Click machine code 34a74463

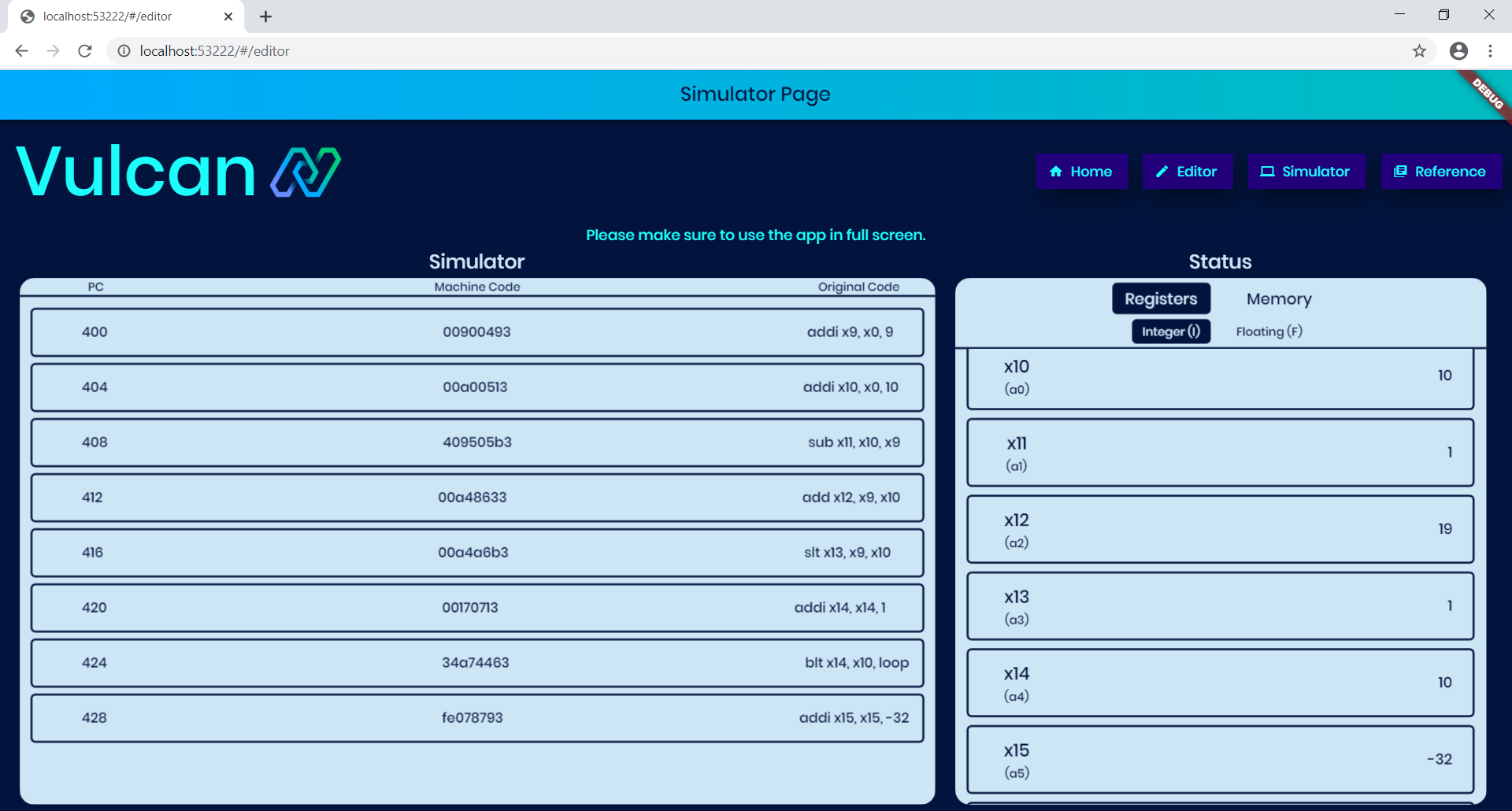click(x=475, y=663)
